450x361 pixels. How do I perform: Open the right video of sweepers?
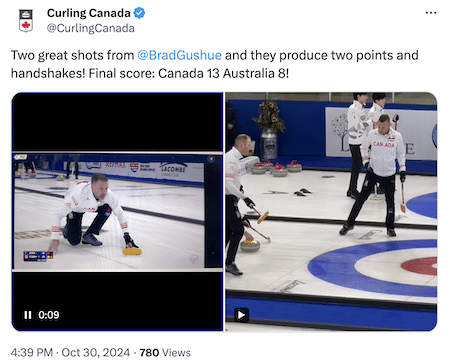(x=331, y=212)
